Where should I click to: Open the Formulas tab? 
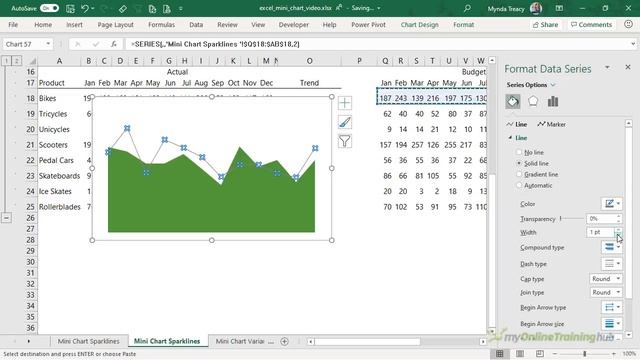pos(161,24)
